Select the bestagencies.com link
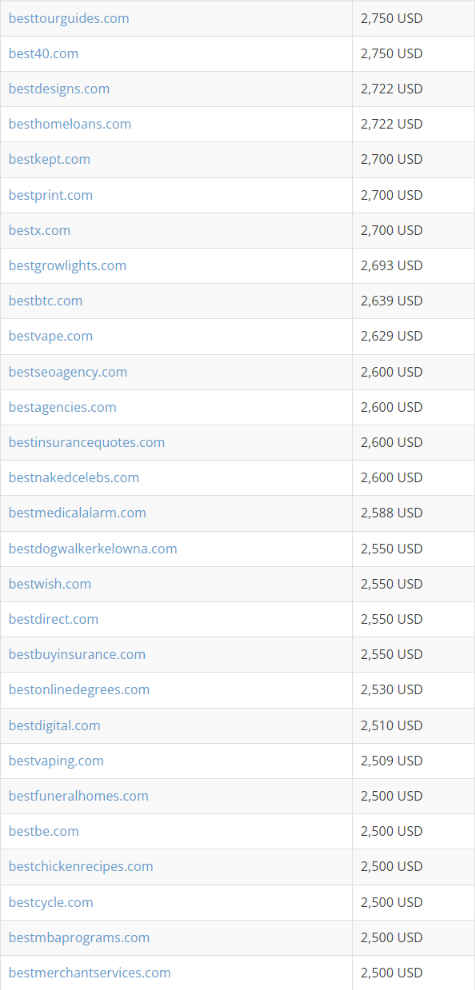 pos(63,407)
